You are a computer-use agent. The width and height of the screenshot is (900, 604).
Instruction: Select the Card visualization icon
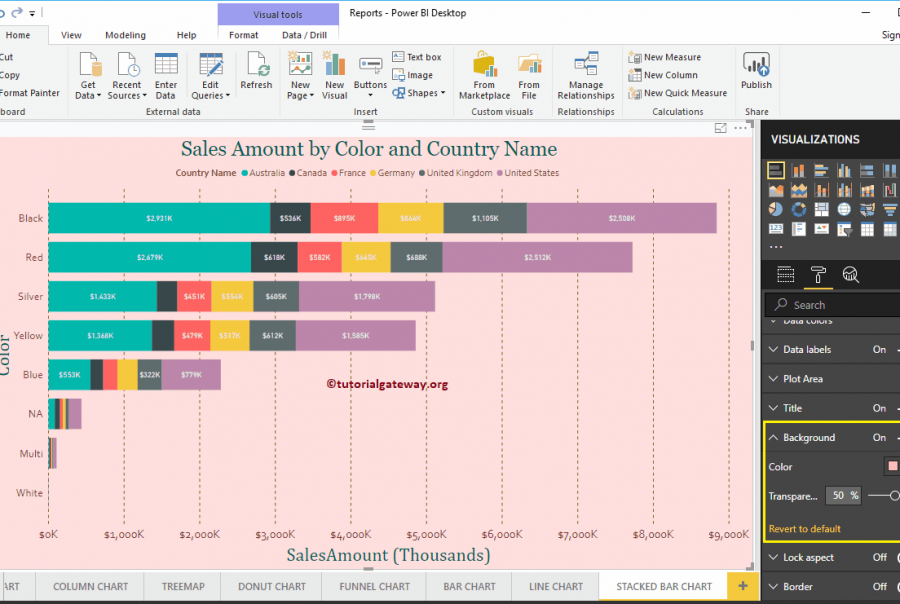[775, 228]
